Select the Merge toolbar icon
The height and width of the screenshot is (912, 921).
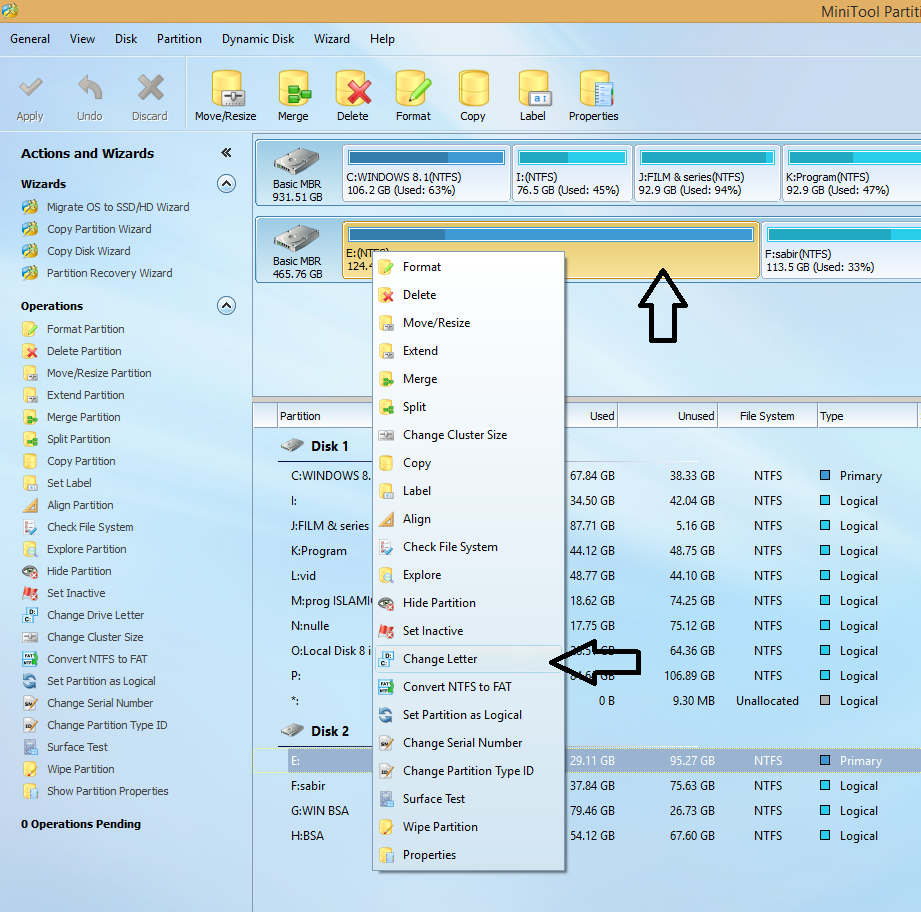tap(293, 97)
